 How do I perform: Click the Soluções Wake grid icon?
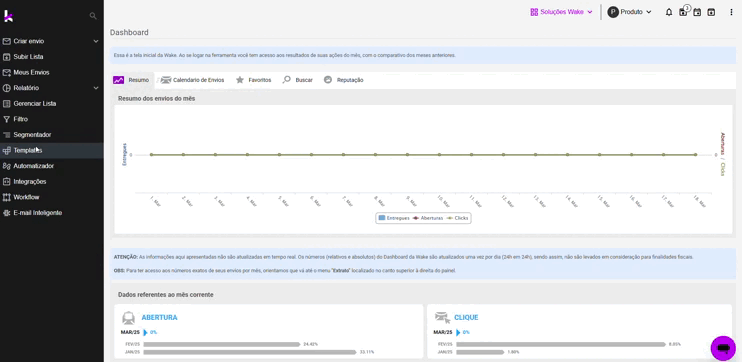coord(534,12)
